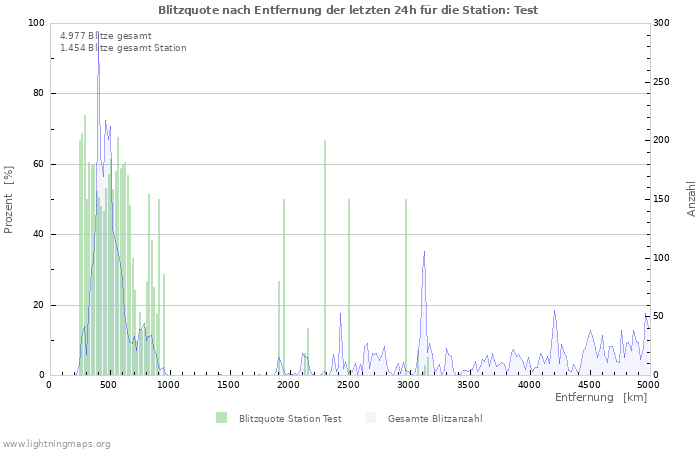Click the blue line peak near 4200 km
The height and width of the screenshot is (450, 700).
pos(554,312)
